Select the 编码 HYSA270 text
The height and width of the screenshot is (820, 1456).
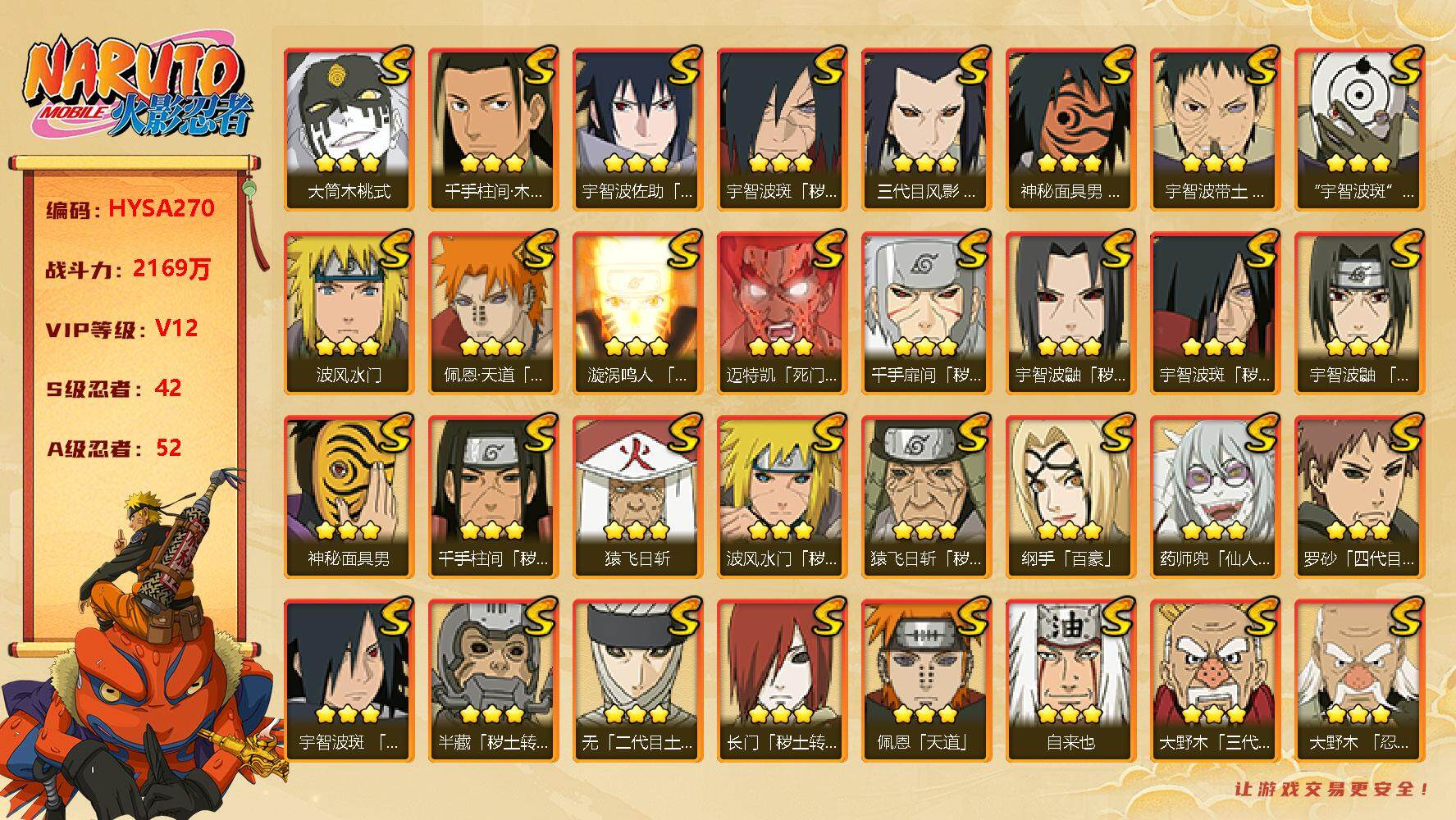pyautogui.click(x=130, y=209)
